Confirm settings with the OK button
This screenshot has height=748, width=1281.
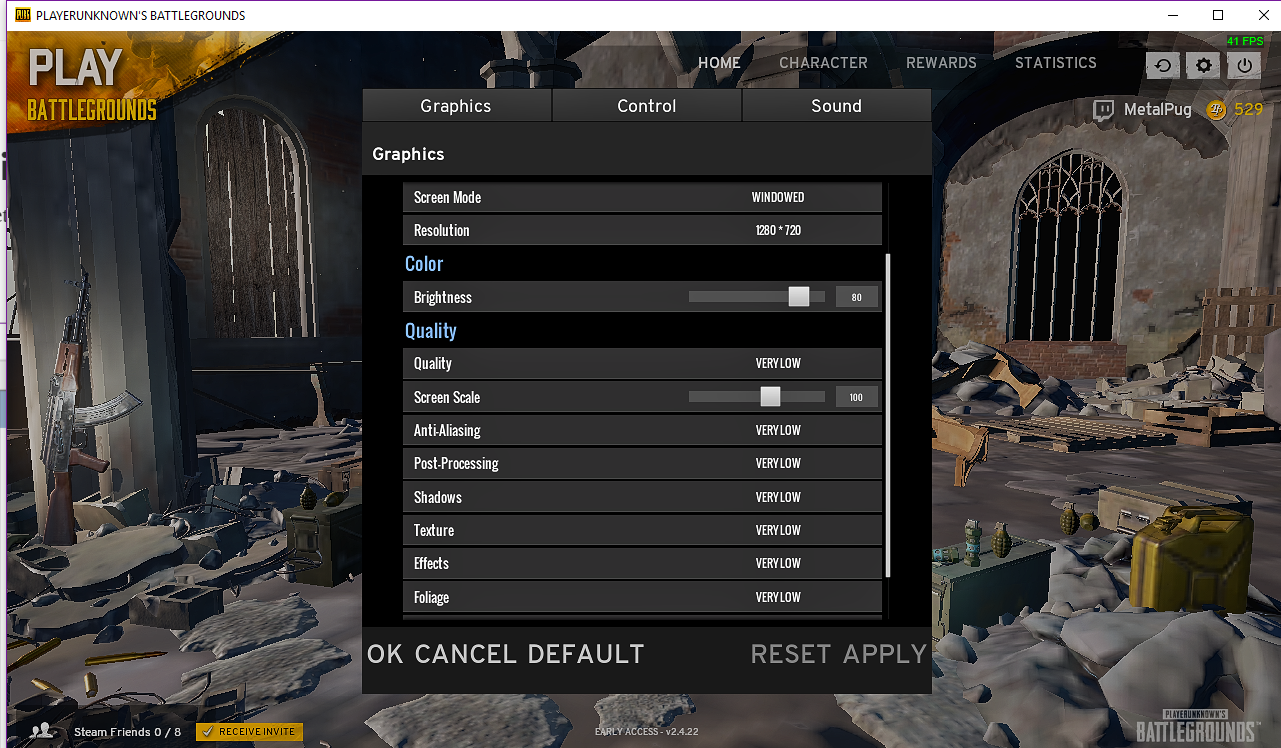[385, 655]
